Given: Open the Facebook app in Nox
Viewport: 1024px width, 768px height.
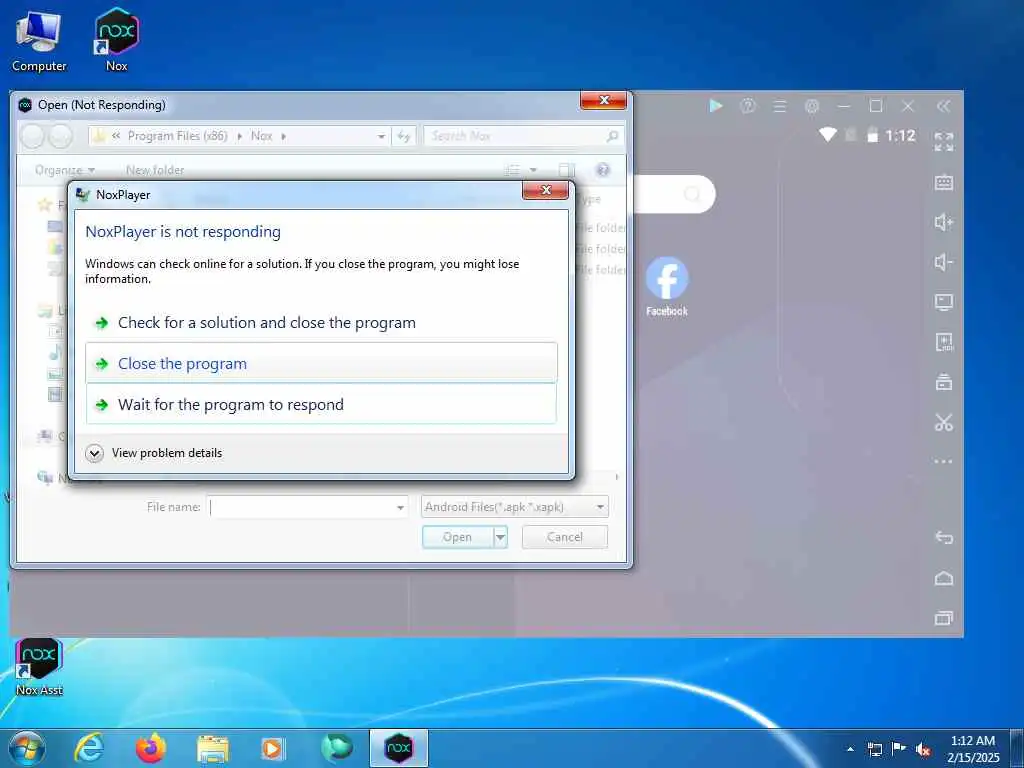Looking at the screenshot, I should click(x=667, y=286).
